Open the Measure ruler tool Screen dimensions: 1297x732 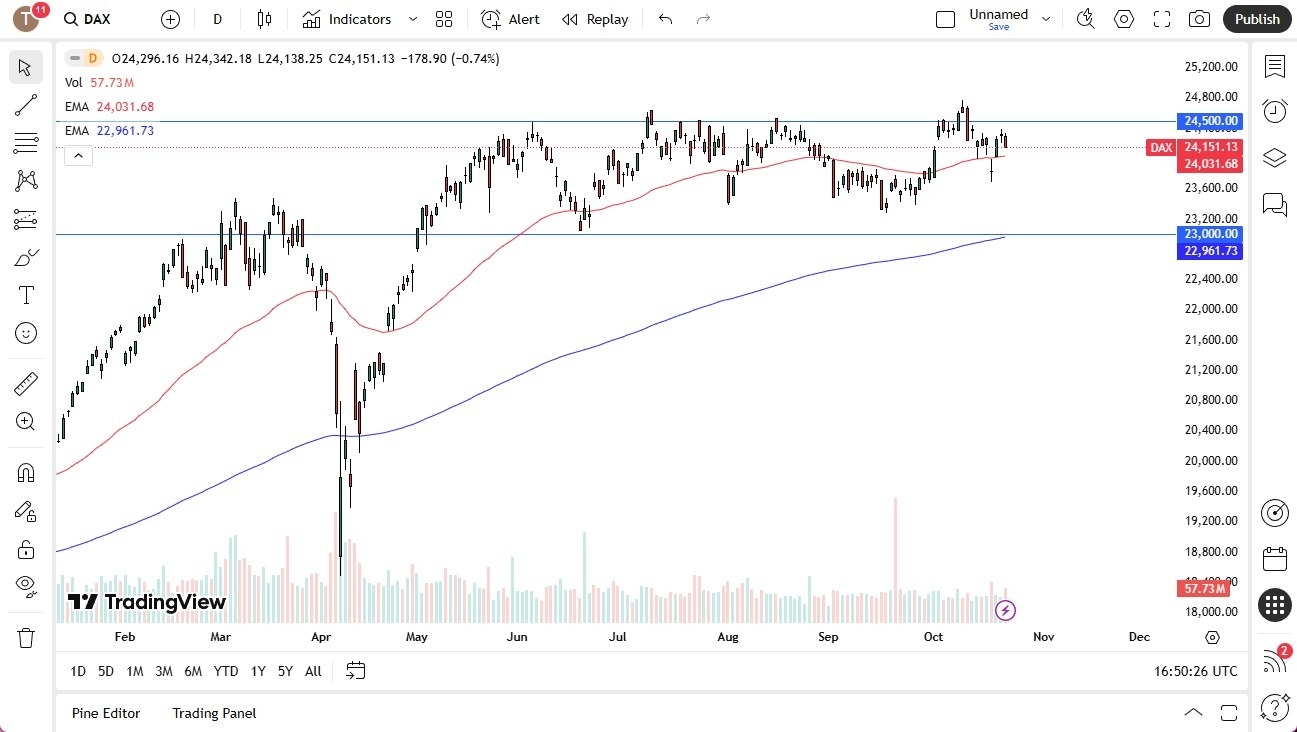(25, 383)
